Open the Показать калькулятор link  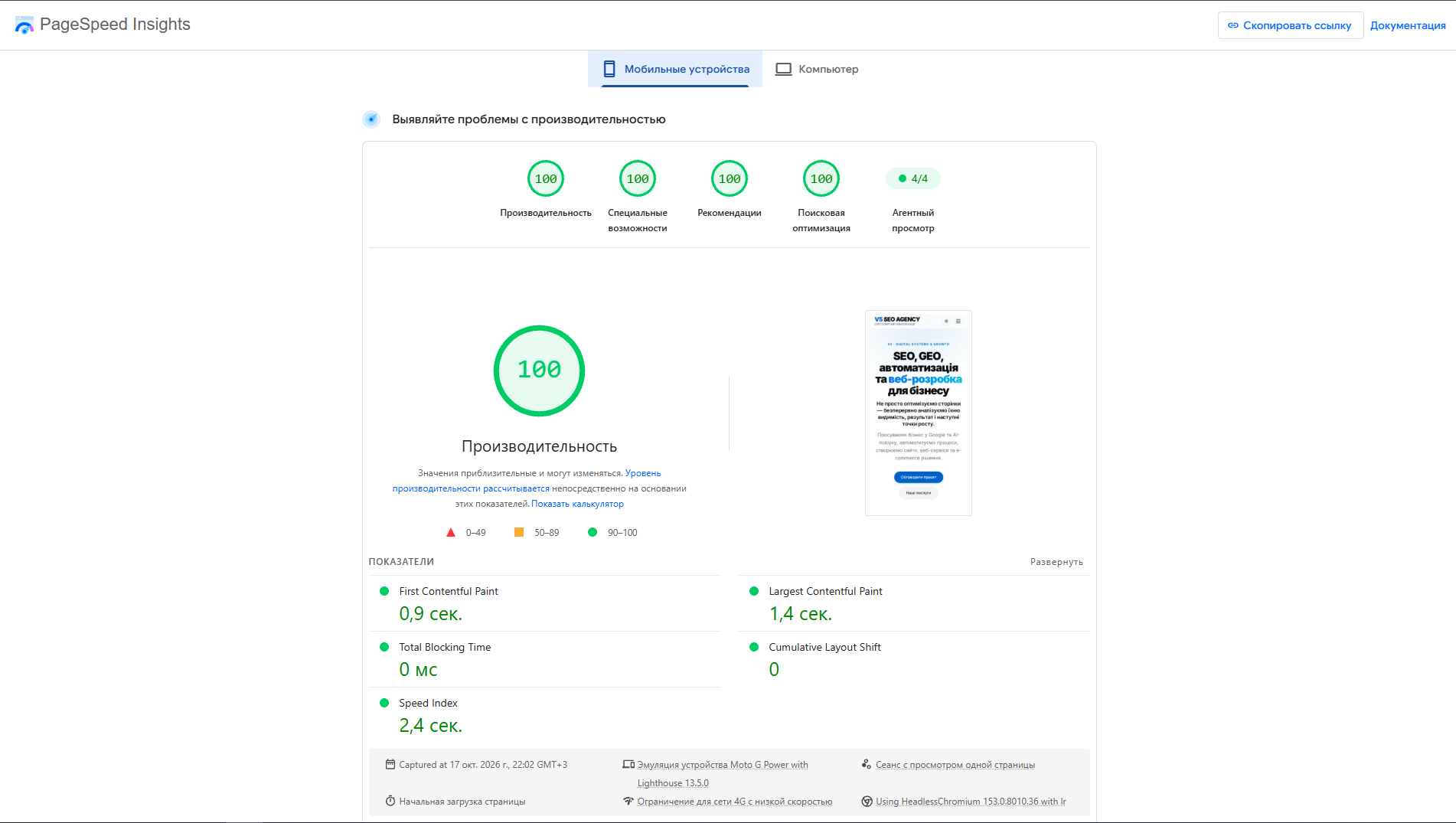(577, 504)
